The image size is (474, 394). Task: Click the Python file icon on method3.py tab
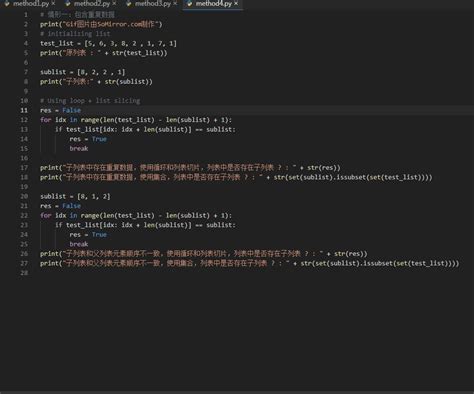click(129, 4)
